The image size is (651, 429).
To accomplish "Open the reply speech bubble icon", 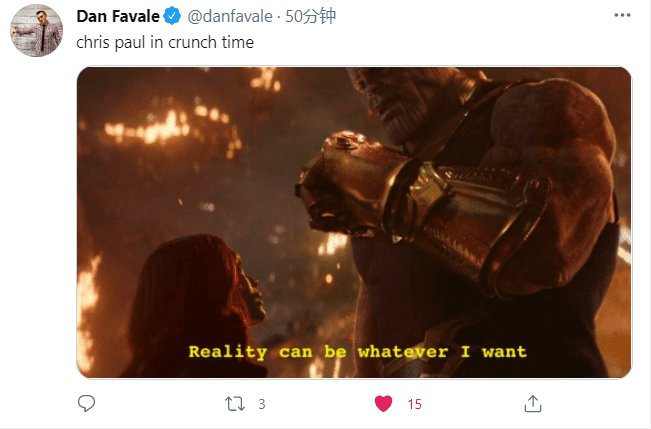I will click(86, 403).
